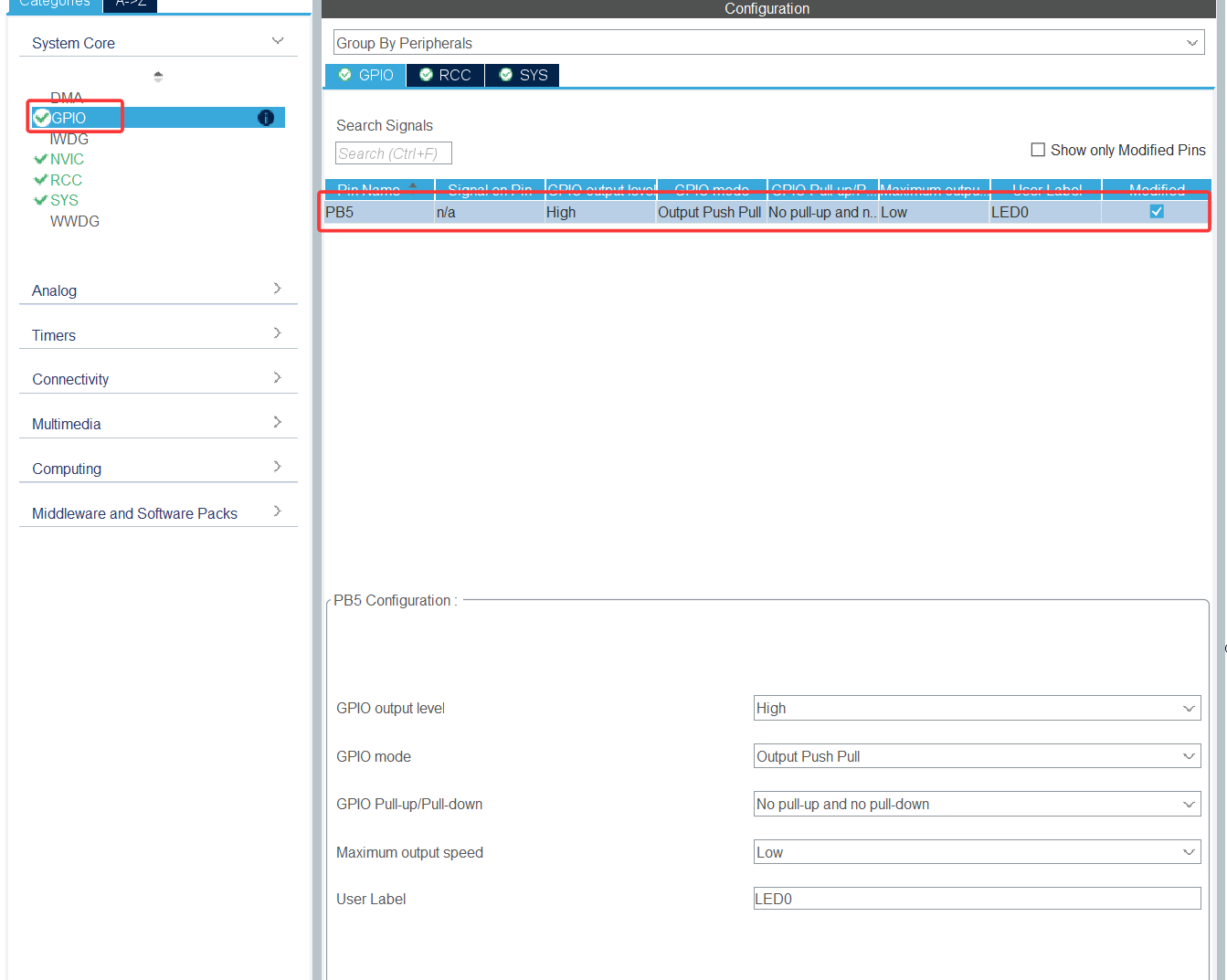Switch to the Categories tab
This screenshot has height=980, width=1227.
click(55, 5)
